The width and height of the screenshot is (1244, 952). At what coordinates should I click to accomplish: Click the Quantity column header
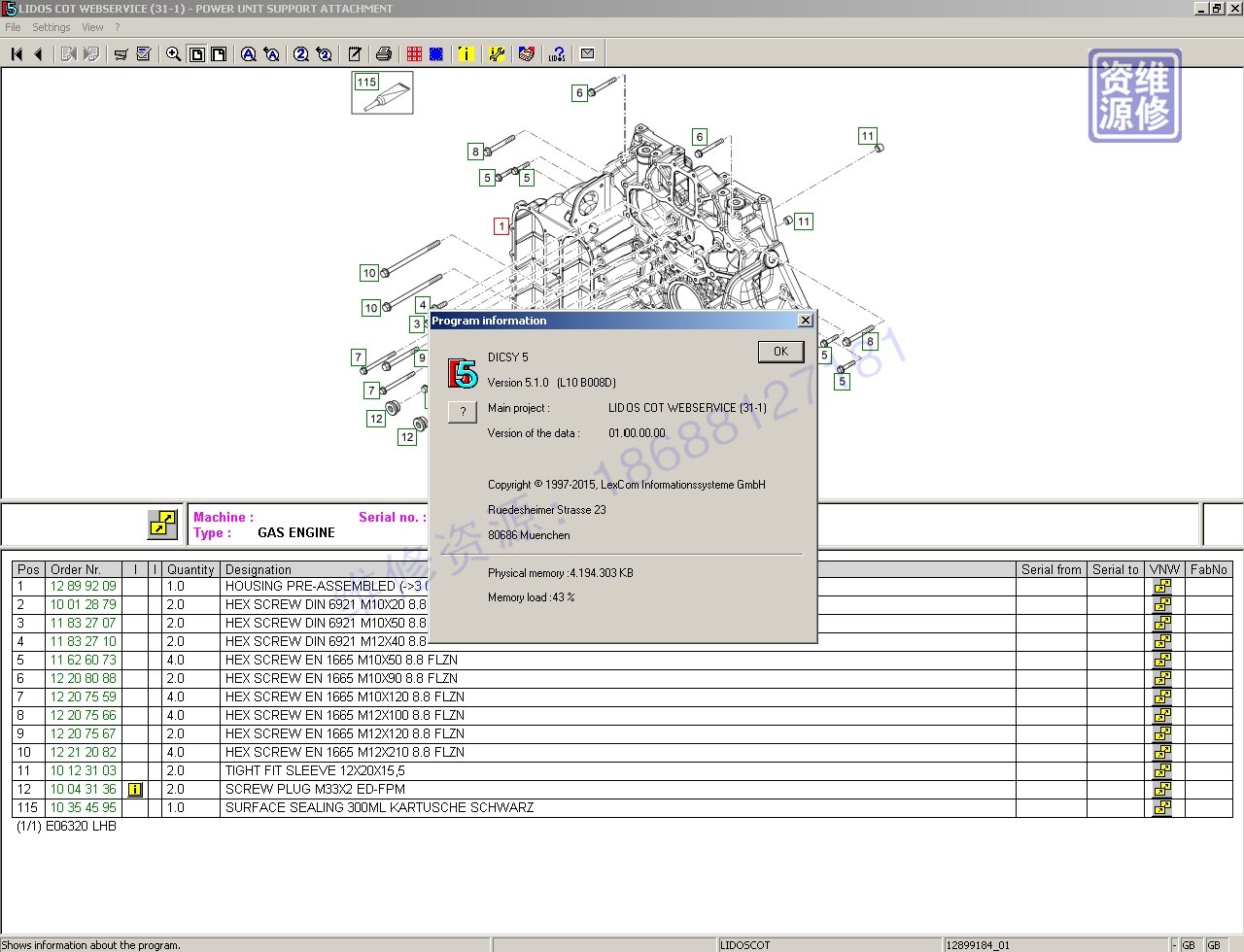click(190, 569)
